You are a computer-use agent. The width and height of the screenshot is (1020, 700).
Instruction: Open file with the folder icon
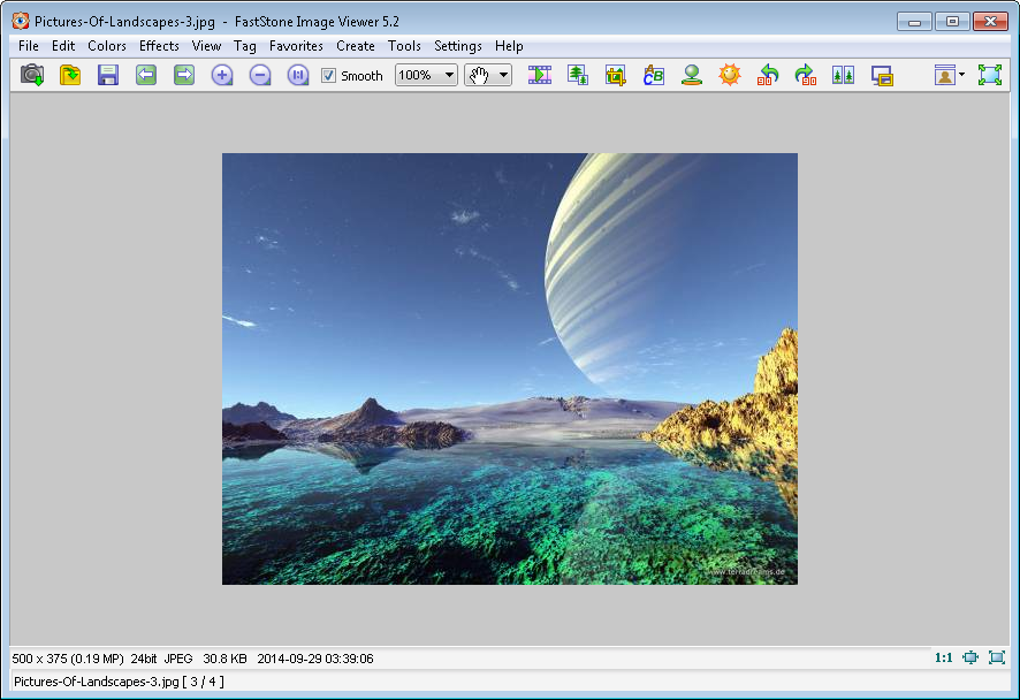click(x=70, y=75)
